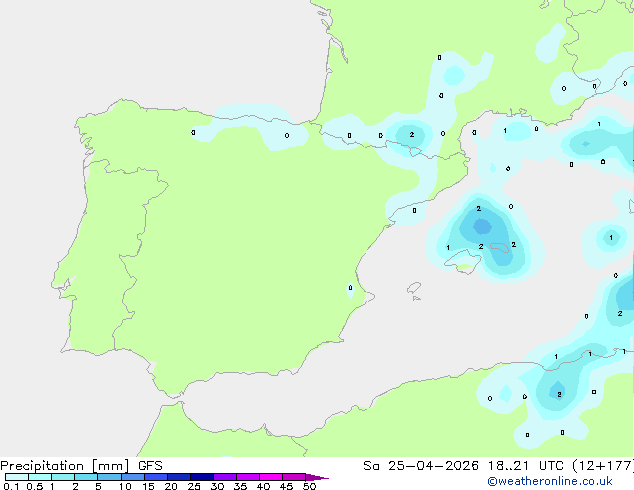Pick the 15–20 mm legend swatch
Screen dimensions: 634x490
155,477
